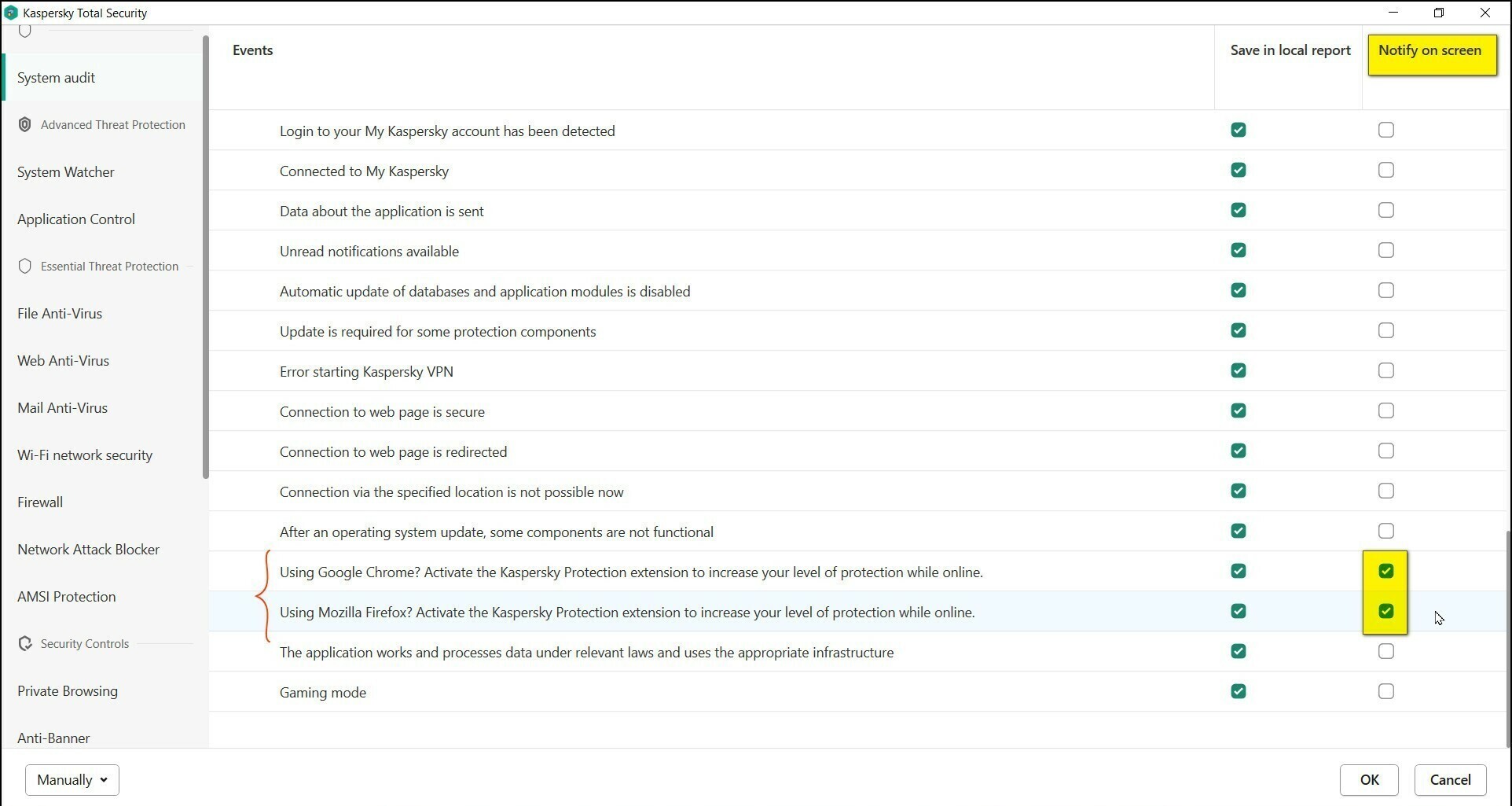Select the 'Unread notifications available' event text
The width and height of the screenshot is (1512, 806).
[x=369, y=251]
